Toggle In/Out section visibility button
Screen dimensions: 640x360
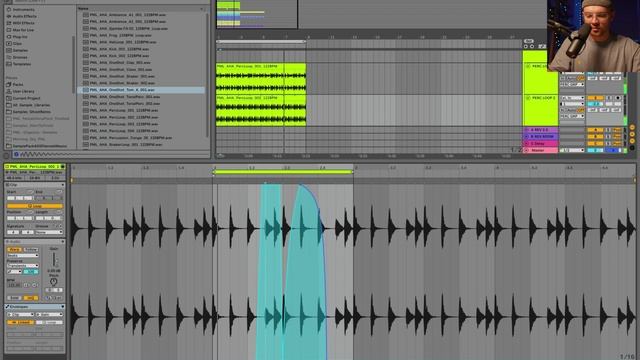[632, 127]
